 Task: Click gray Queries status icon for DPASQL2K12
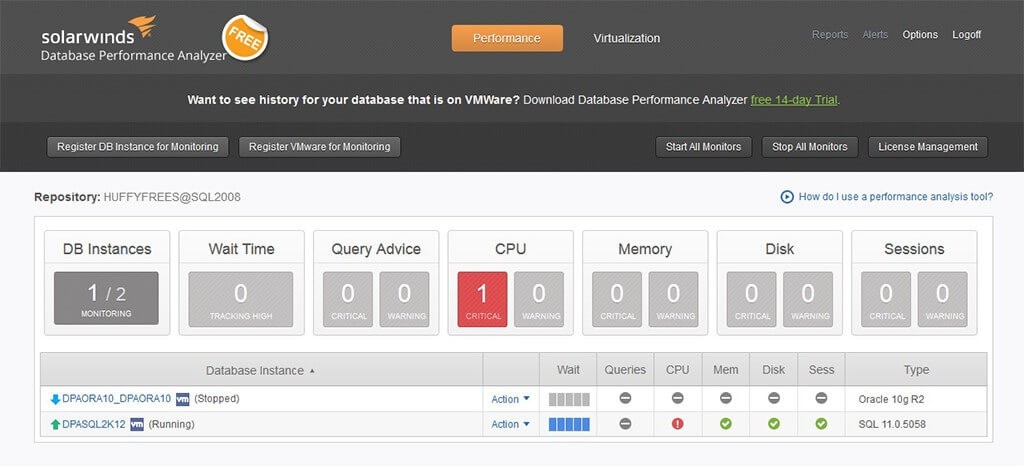(x=625, y=424)
